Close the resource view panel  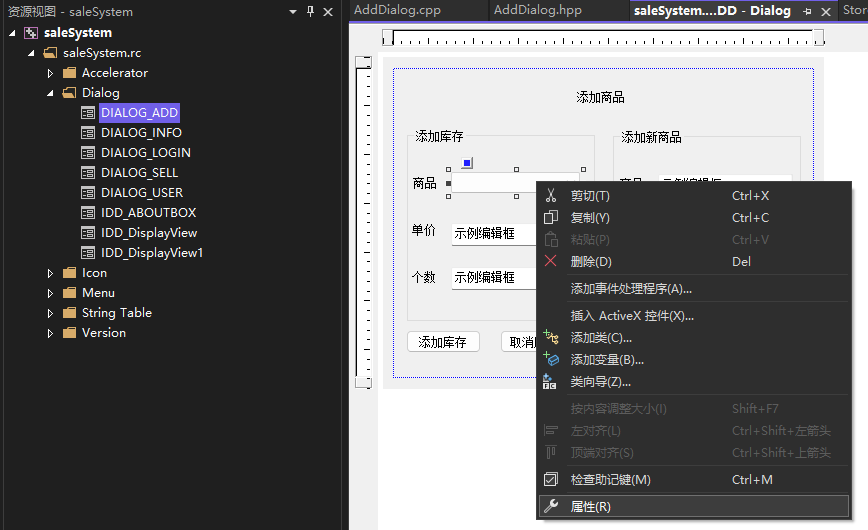pos(328,12)
